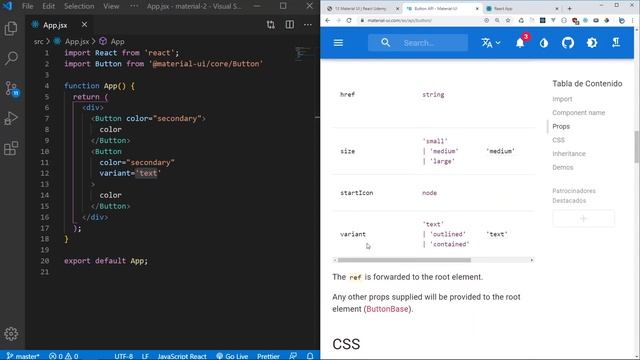The width and height of the screenshot is (640, 360).
Task: Open the Material-UI language dropdown
Action: tap(491, 43)
